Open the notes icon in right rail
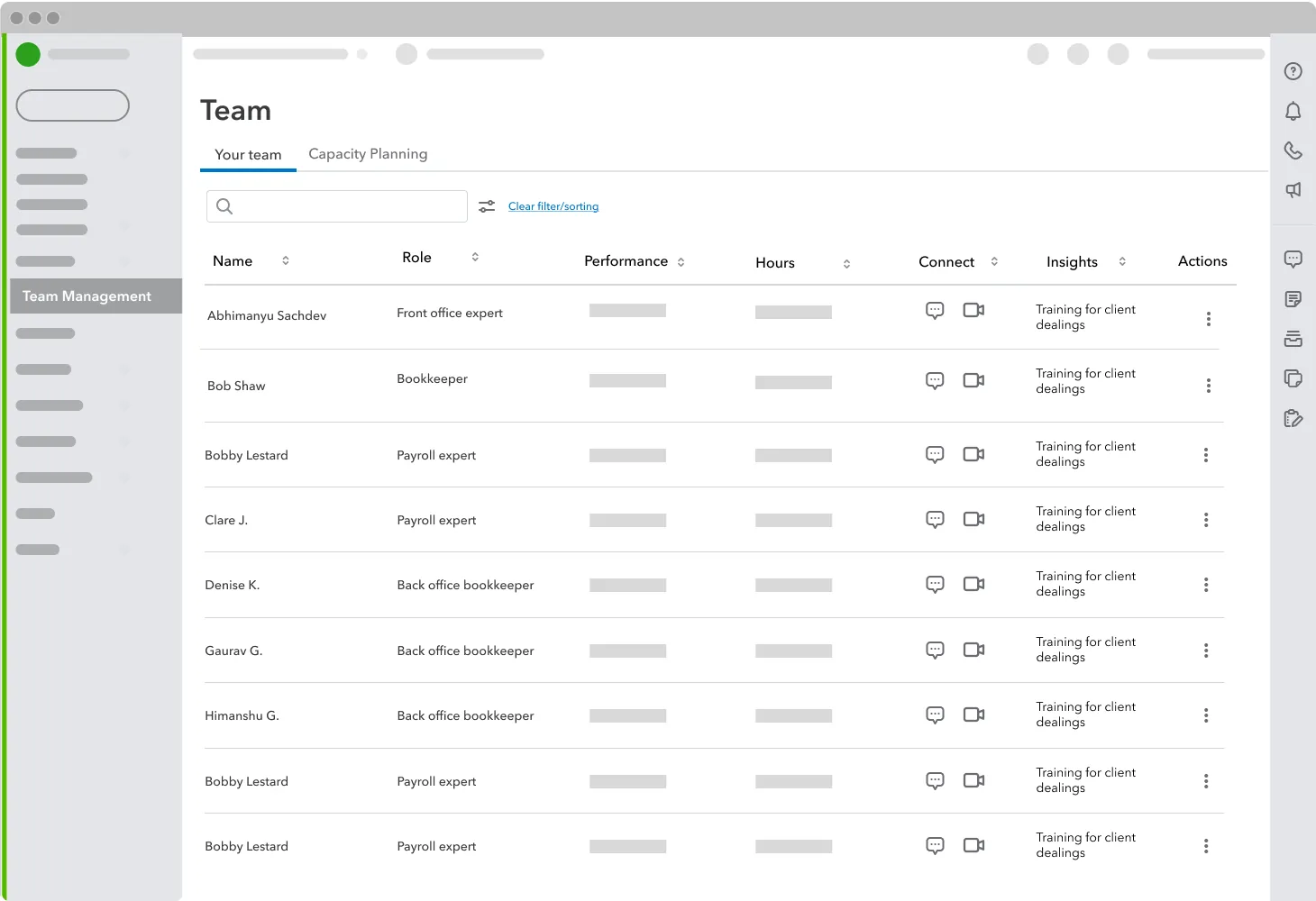 1293,299
